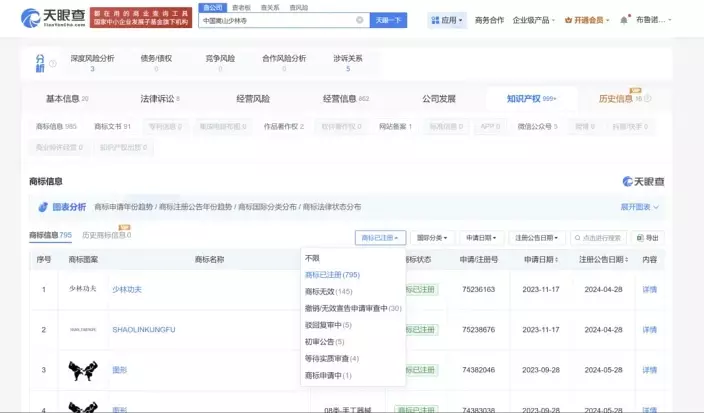Open the 注册公告日期 filter dropdown
The image size is (704, 413).
coord(538,238)
